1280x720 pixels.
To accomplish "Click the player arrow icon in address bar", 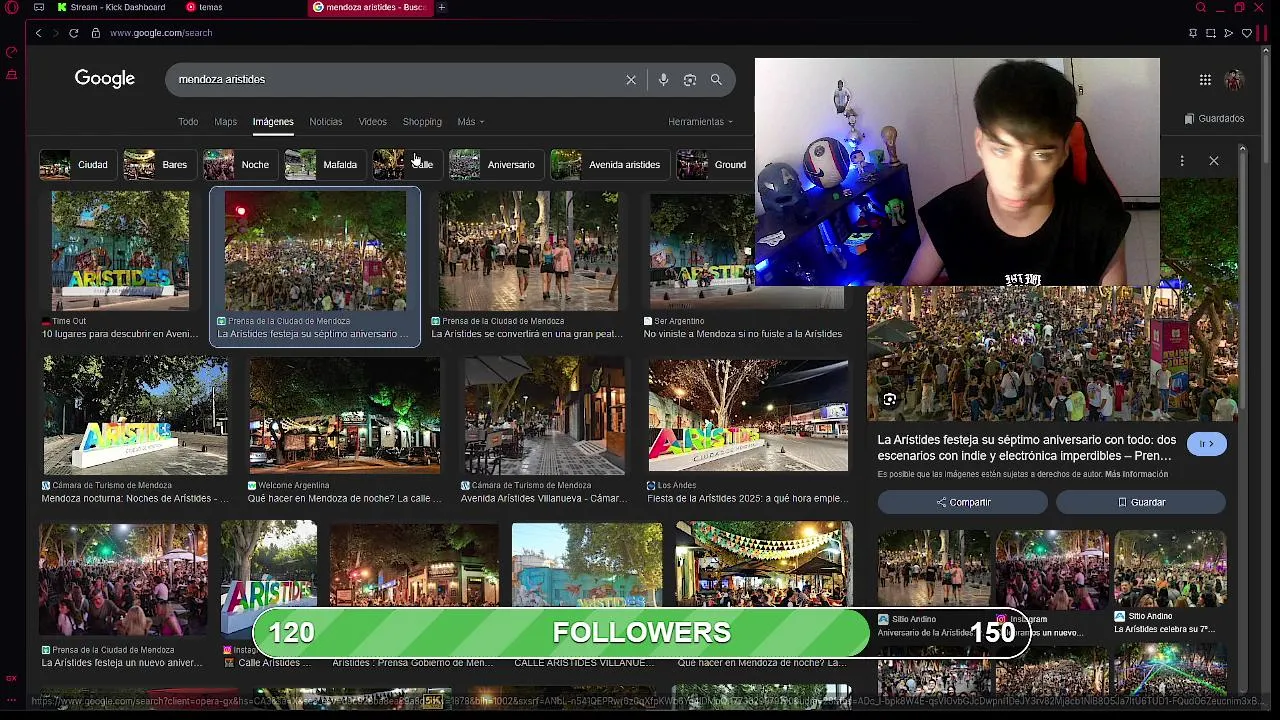I will (1228, 33).
